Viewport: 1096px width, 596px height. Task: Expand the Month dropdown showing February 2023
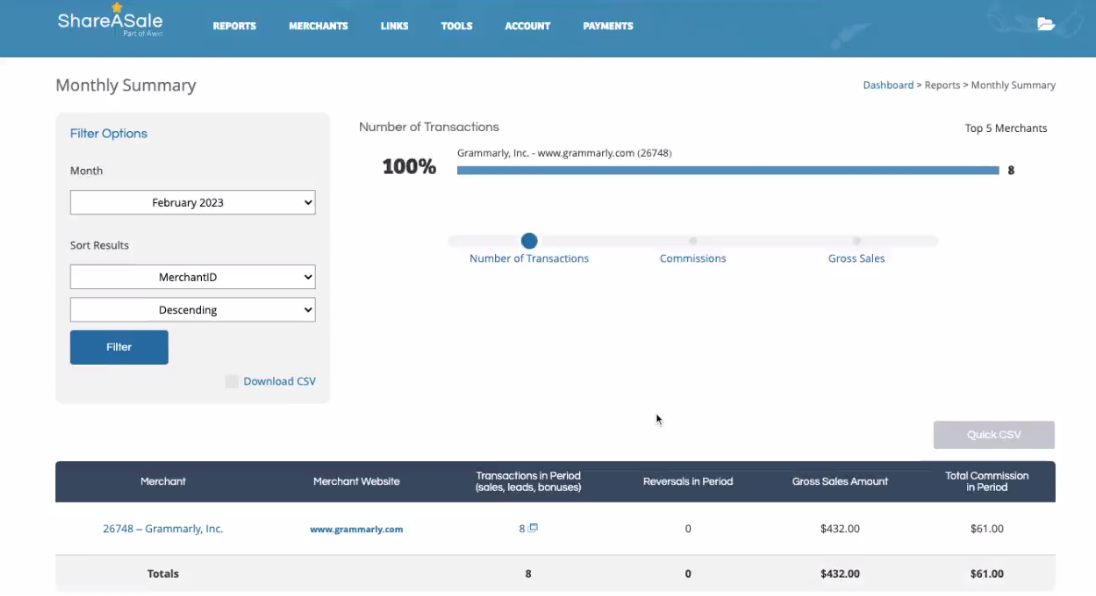192,203
